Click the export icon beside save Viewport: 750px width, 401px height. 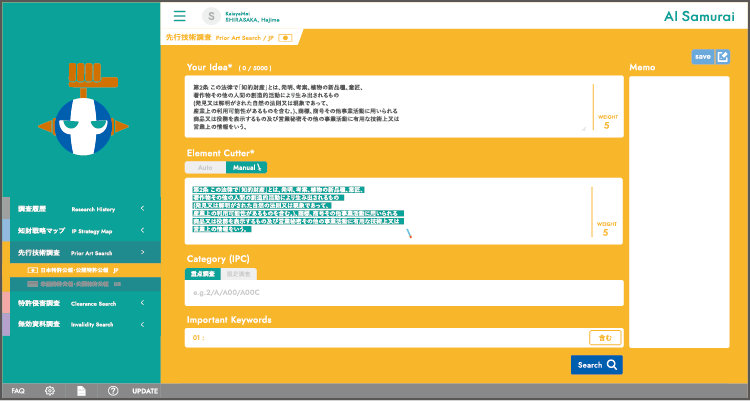coord(723,57)
